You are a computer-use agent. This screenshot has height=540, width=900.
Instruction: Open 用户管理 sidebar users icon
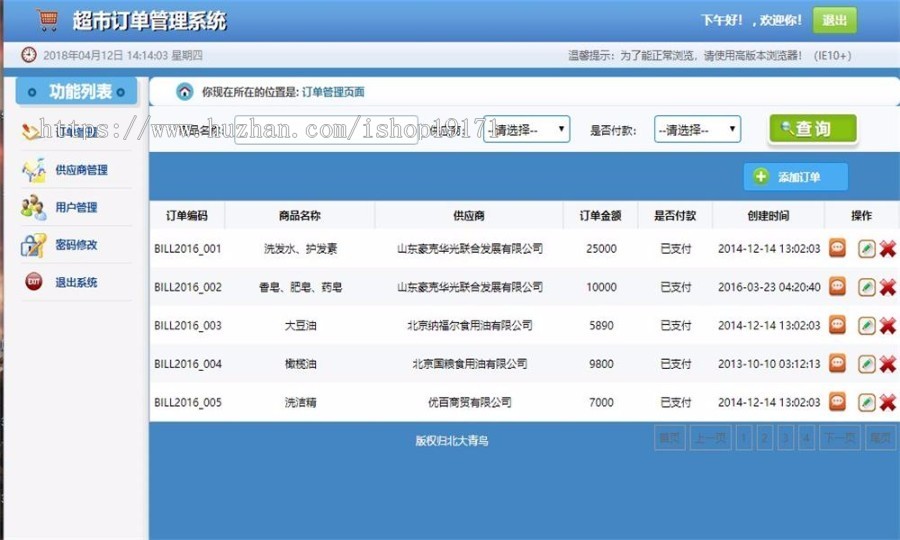[33, 208]
